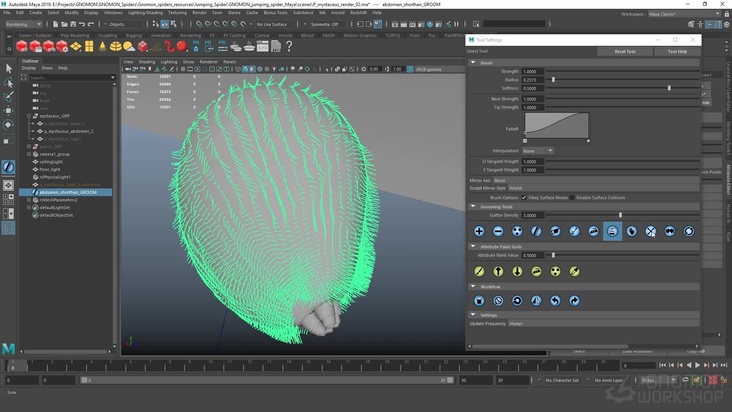This screenshot has height=412, width=732.
Task: Select the minus grooming brush icon
Action: coord(498,231)
